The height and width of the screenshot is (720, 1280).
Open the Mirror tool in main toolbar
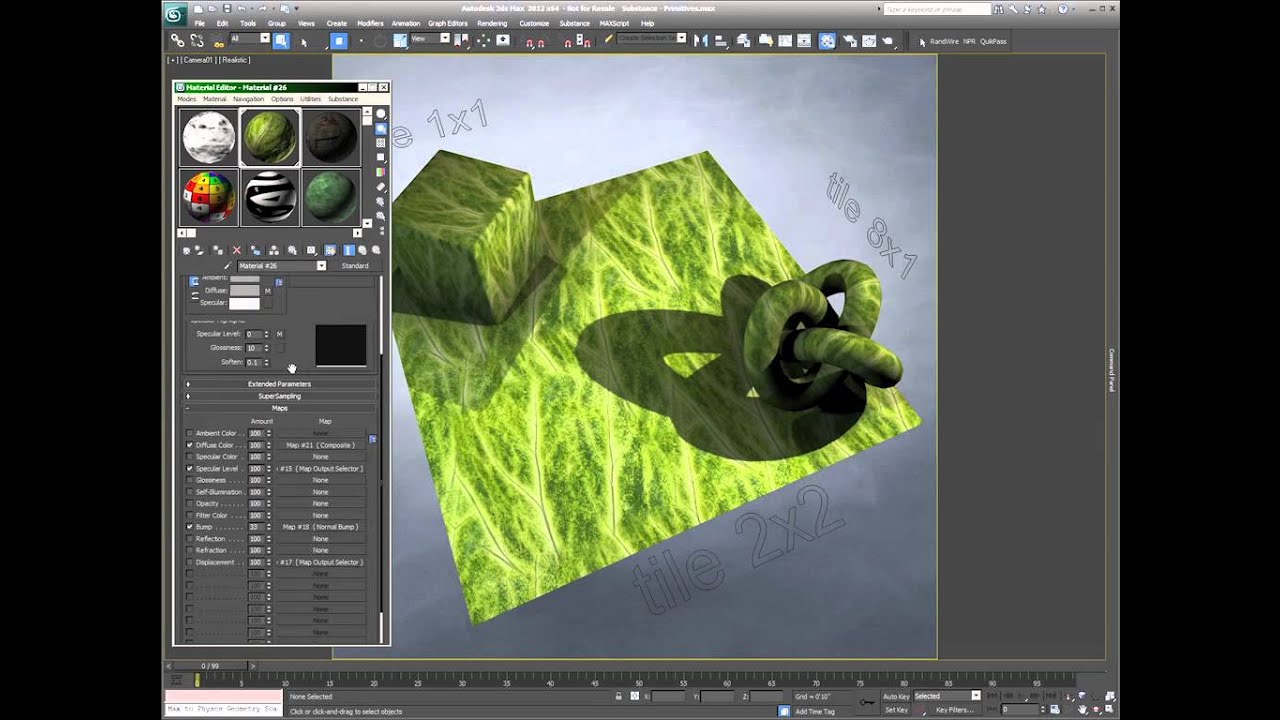700,41
